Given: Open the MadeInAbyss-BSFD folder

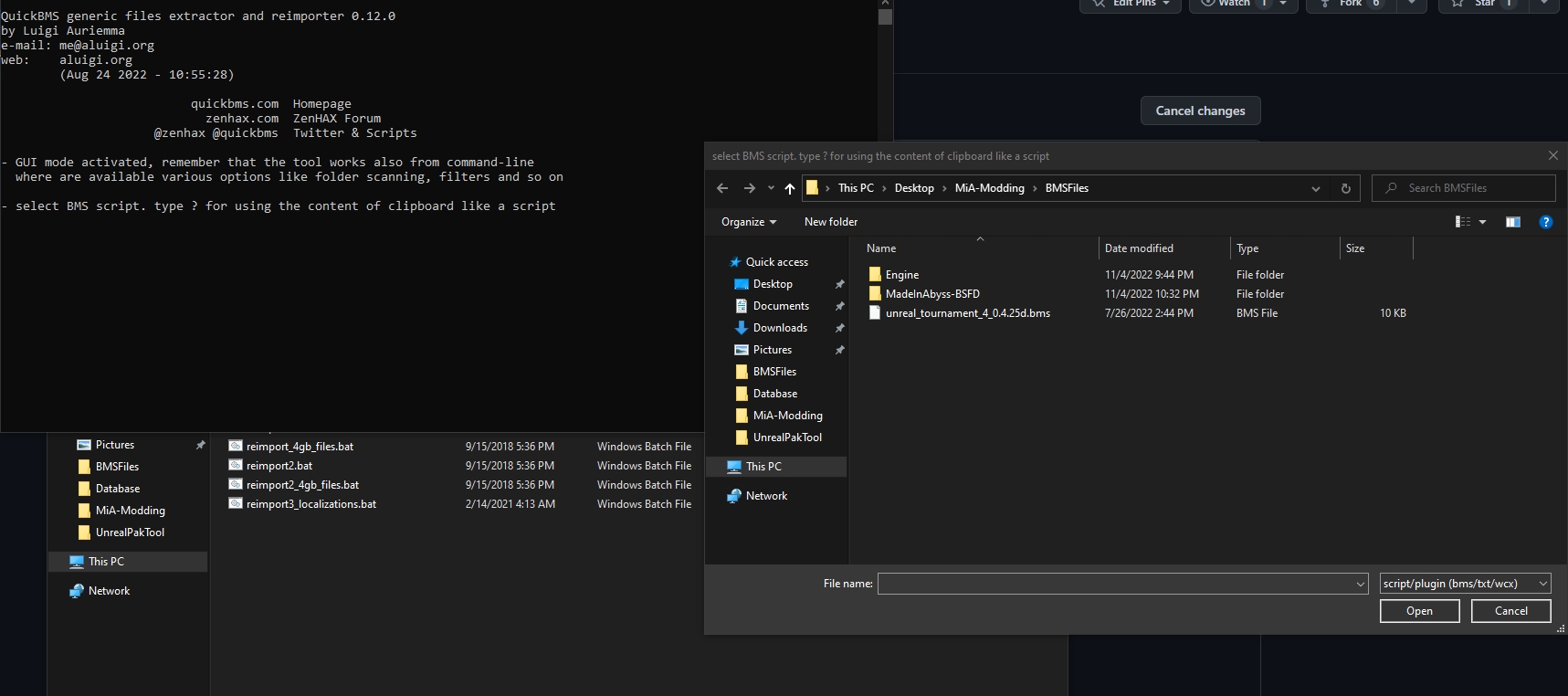Looking at the screenshot, I should click(931, 294).
